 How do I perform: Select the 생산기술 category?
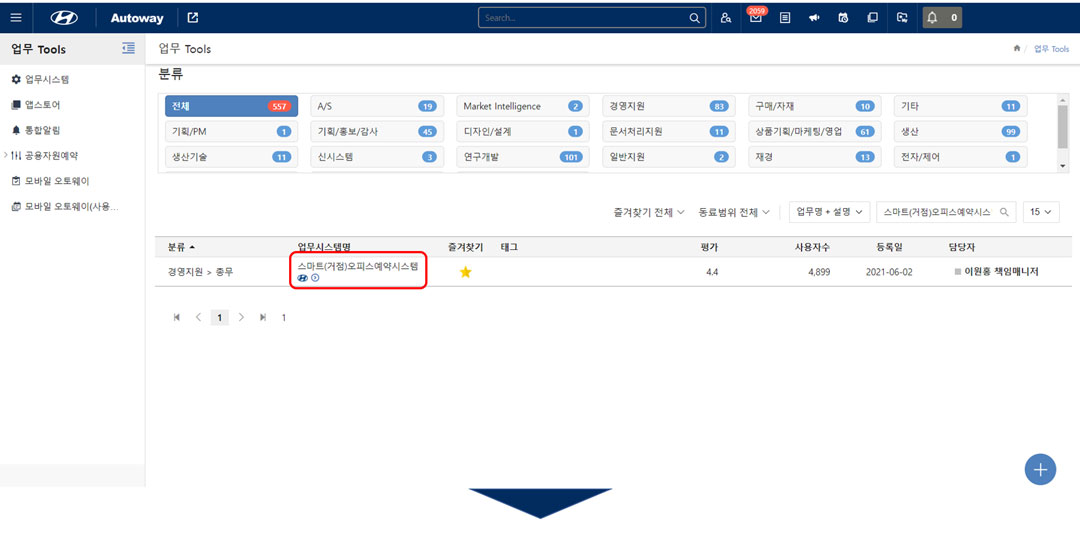pos(231,157)
